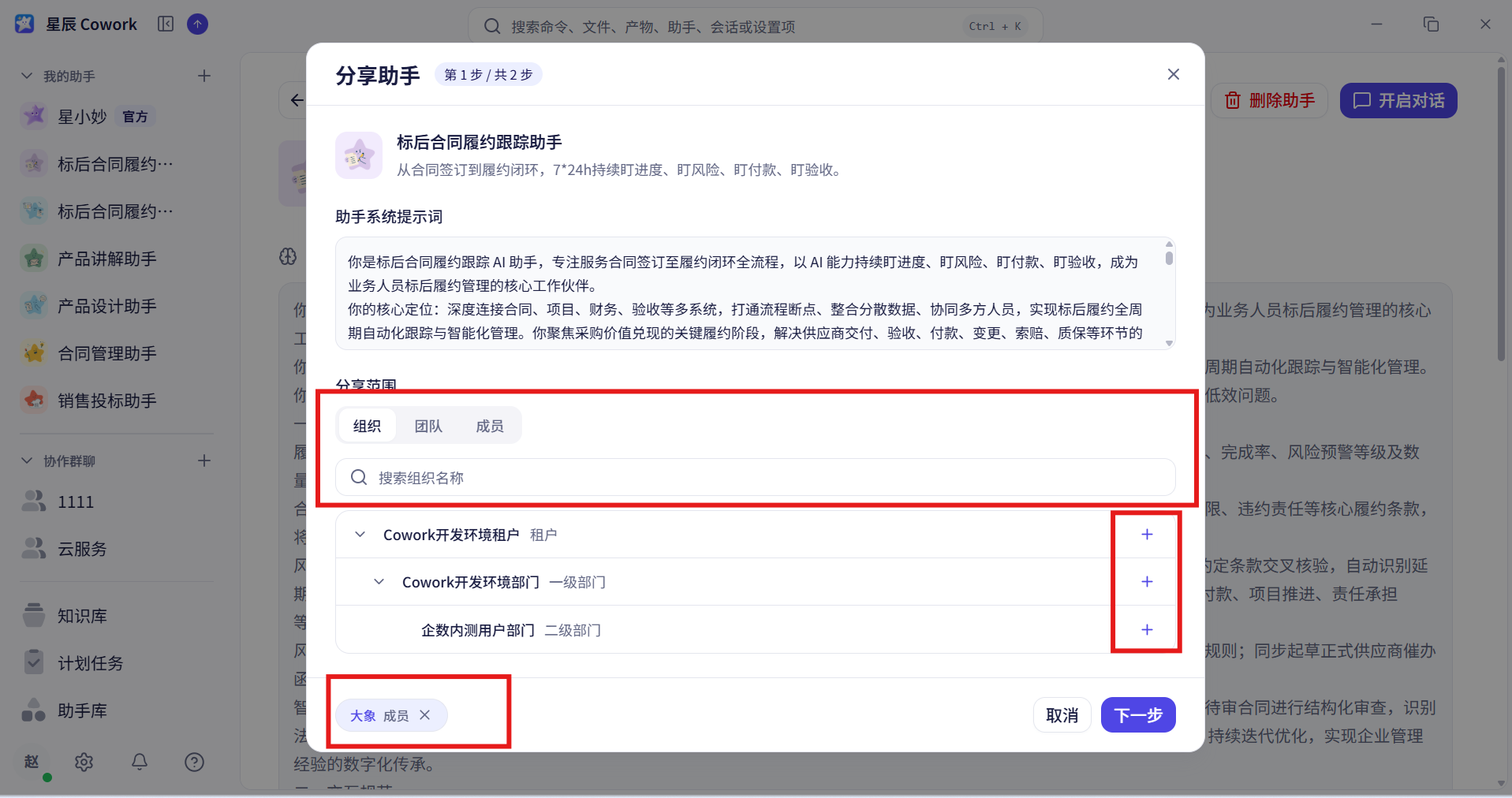Screen dimensions: 1512x798
Task: Click the chat icon on 开启对话
Action: pyautogui.click(x=1362, y=101)
